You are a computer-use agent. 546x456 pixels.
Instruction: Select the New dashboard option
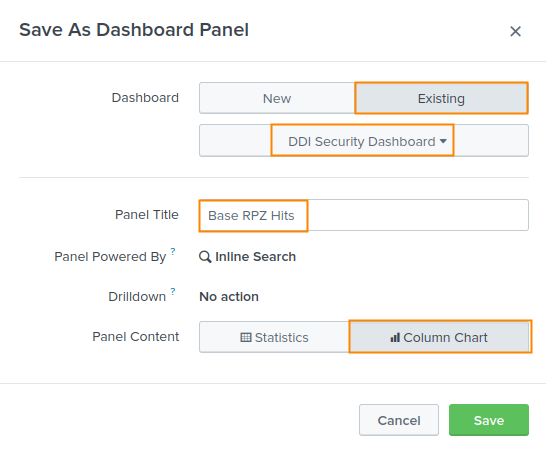click(x=277, y=98)
